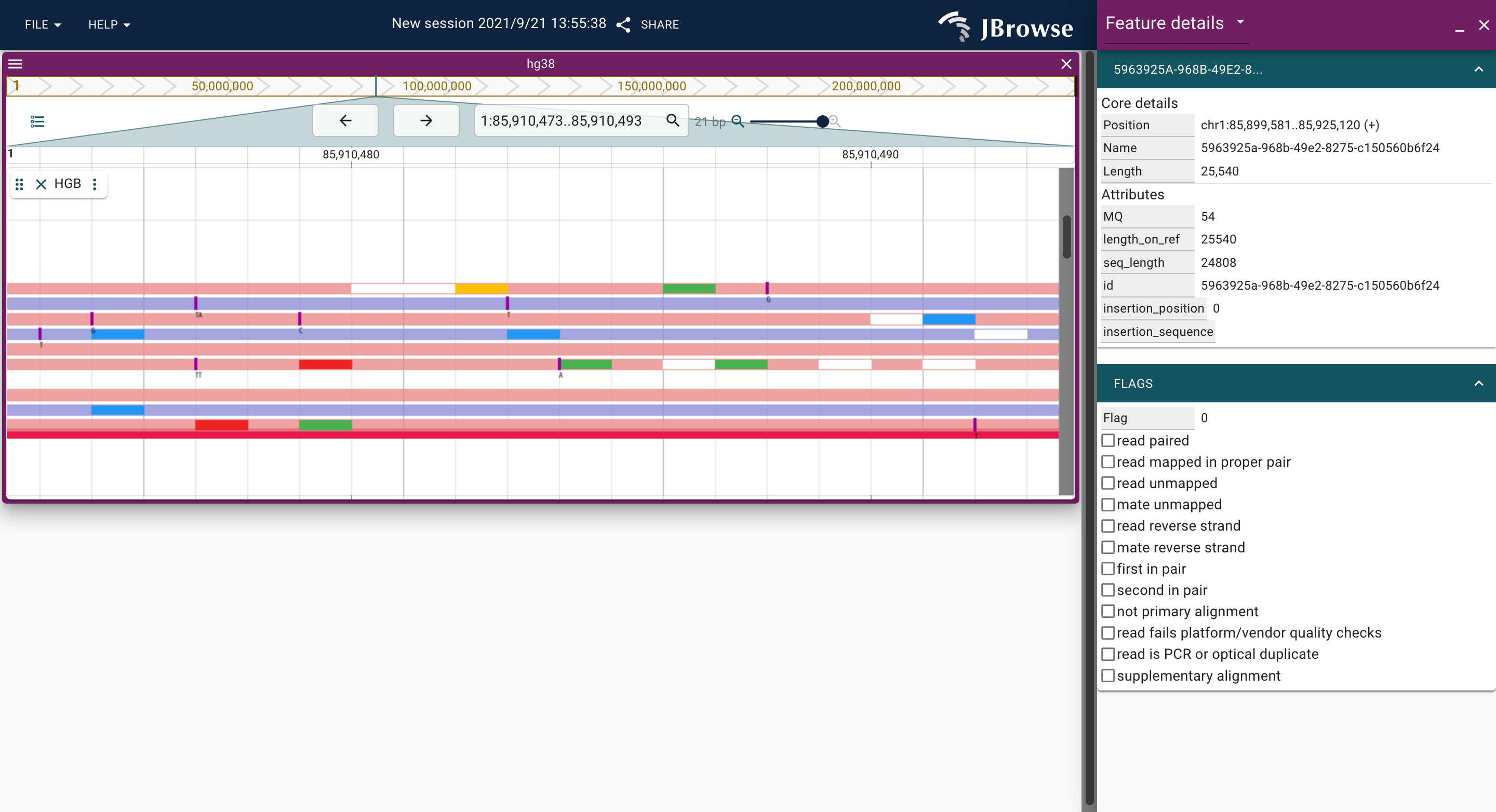1496x812 pixels.
Task: Open the HGB track options menu
Action: 95,184
